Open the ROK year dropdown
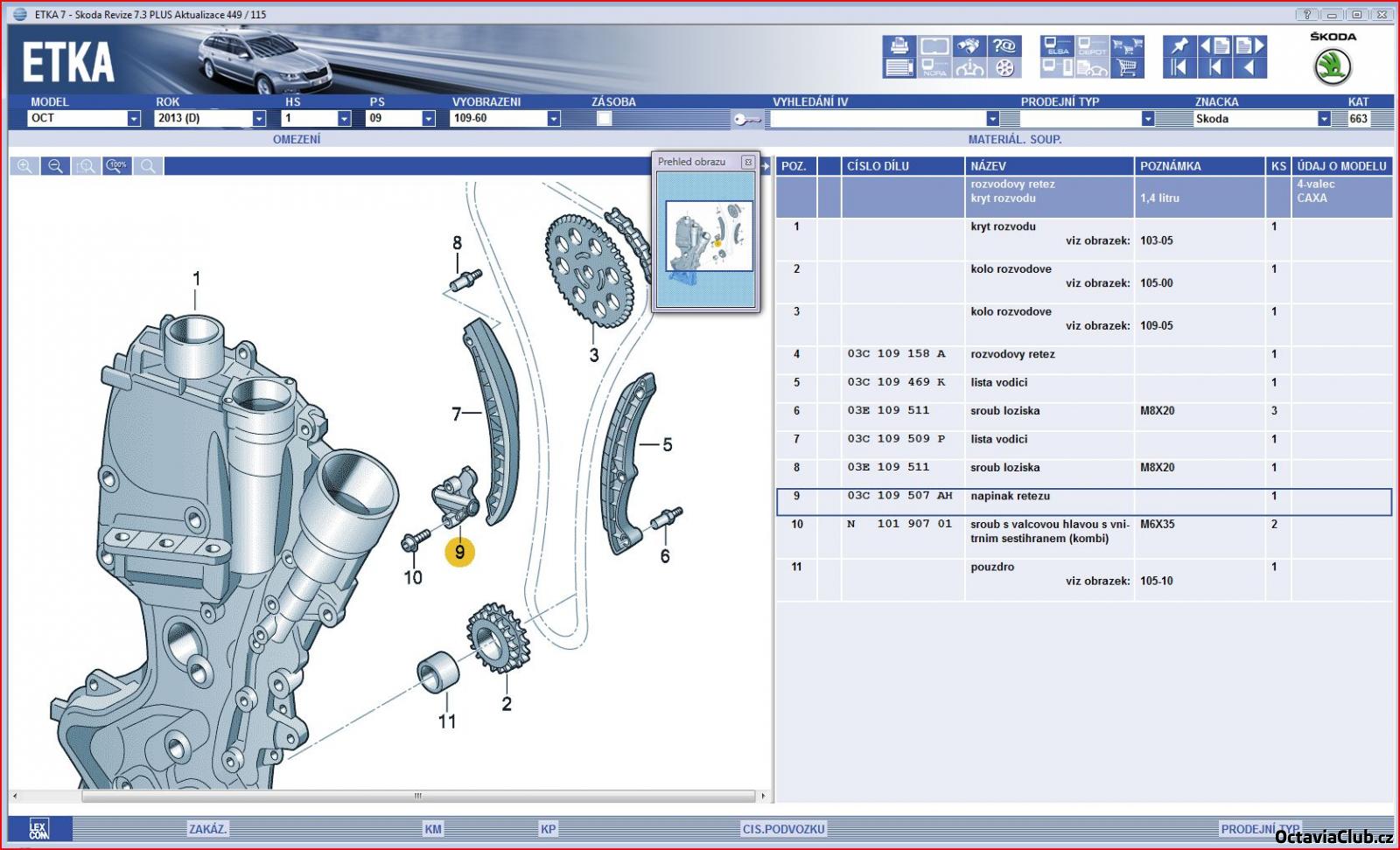Viewport: 1400px width, 850px height. (259, 119)
